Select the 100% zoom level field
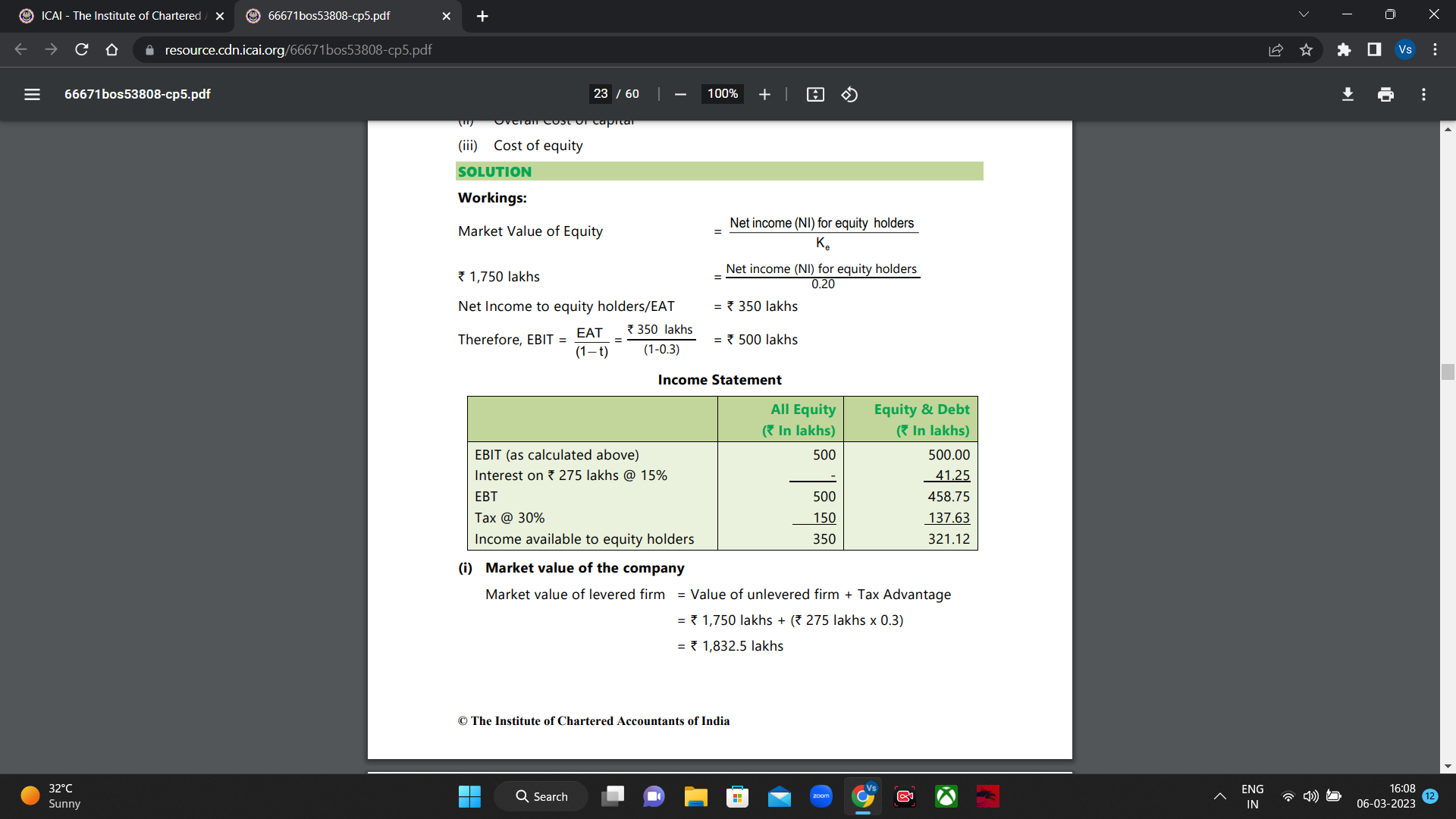Screen dimensions: 1456x819 click(722, 93)
